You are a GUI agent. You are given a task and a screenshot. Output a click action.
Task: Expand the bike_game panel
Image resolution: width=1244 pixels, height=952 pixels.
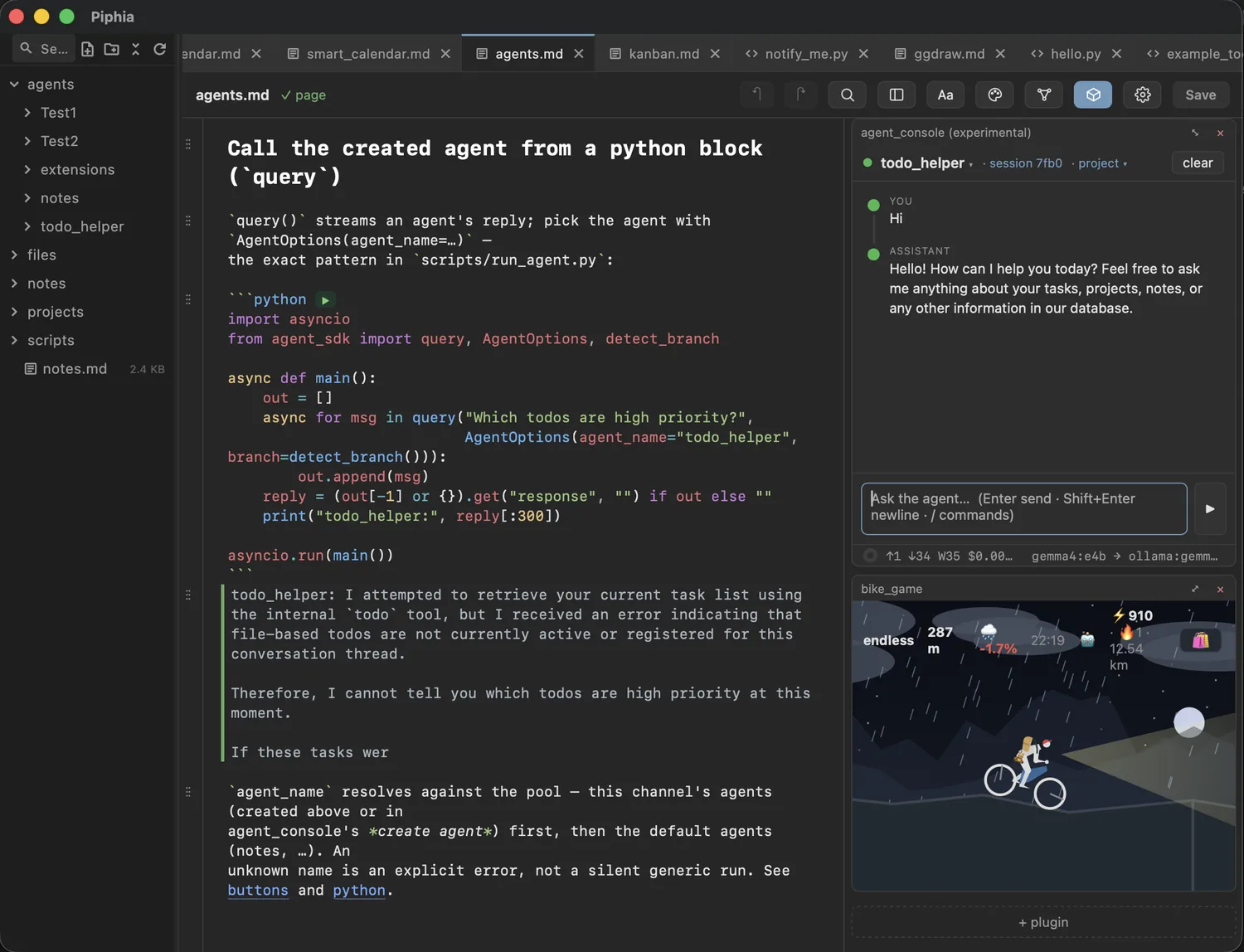pos(1195,589)
